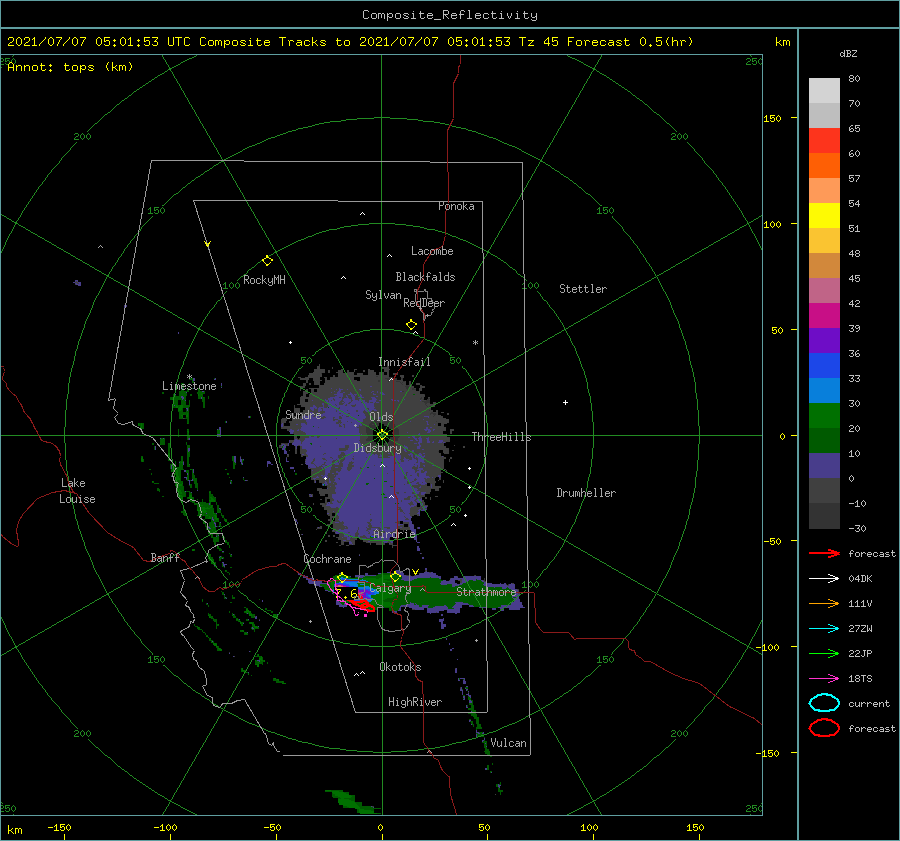Click the asterisk marker above Limestone

189,377
